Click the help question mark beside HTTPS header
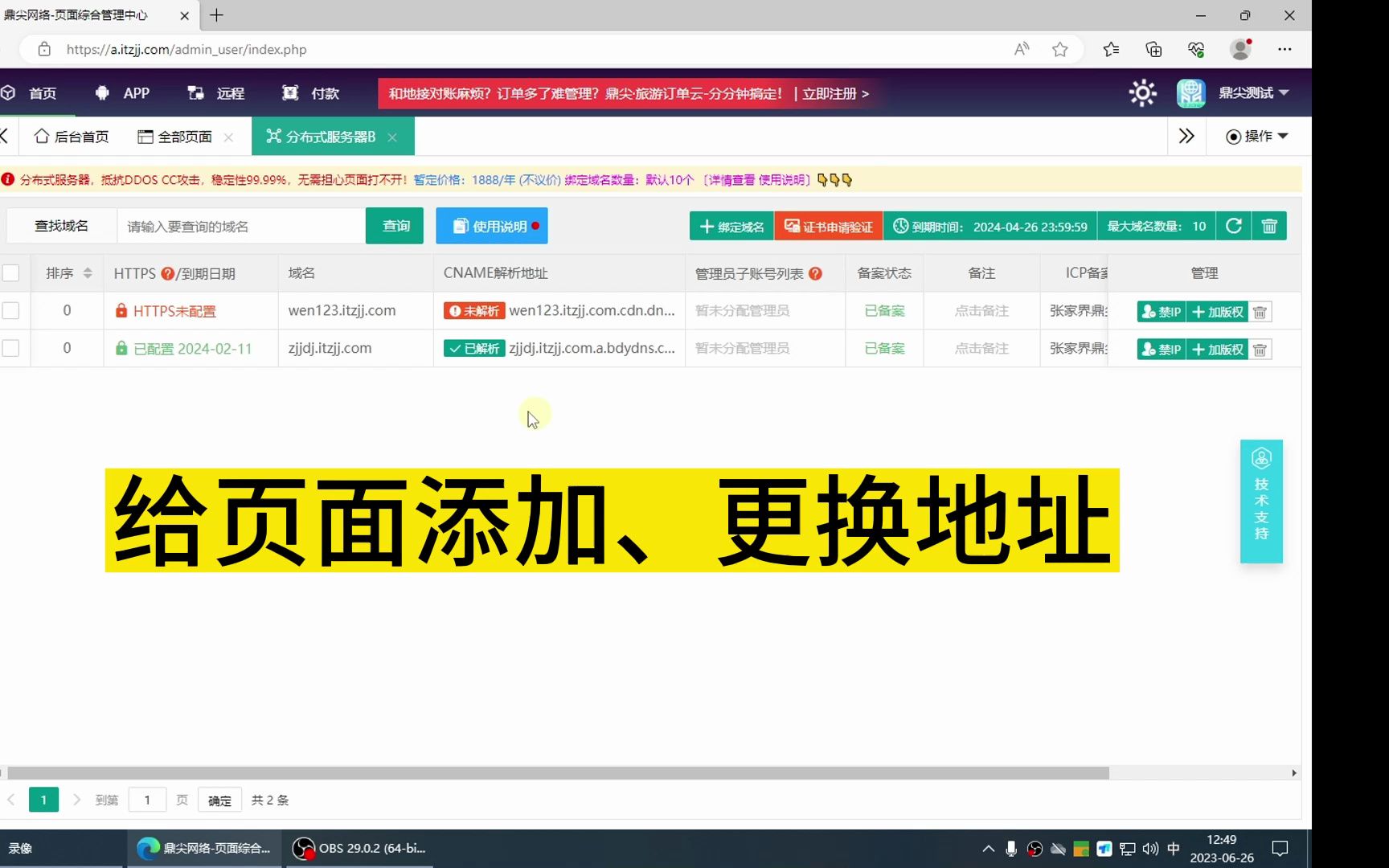 pos(167,273)
